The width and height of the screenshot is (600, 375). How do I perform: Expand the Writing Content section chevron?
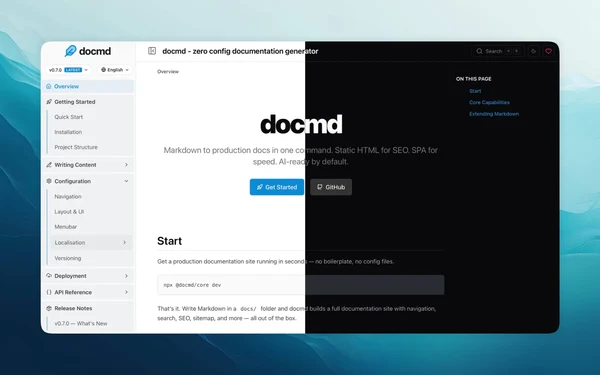pos(126,165)
